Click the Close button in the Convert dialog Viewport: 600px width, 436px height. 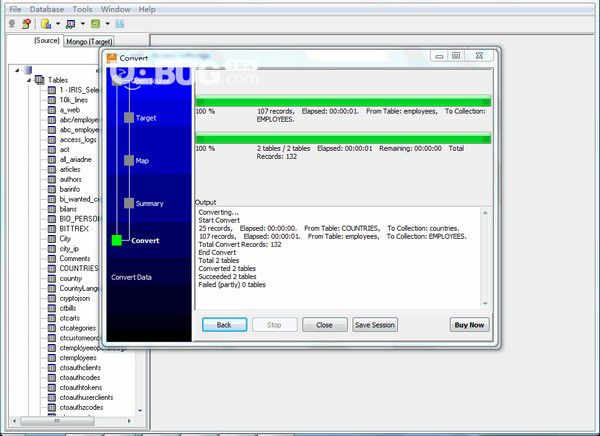click(x=324, y=325)
